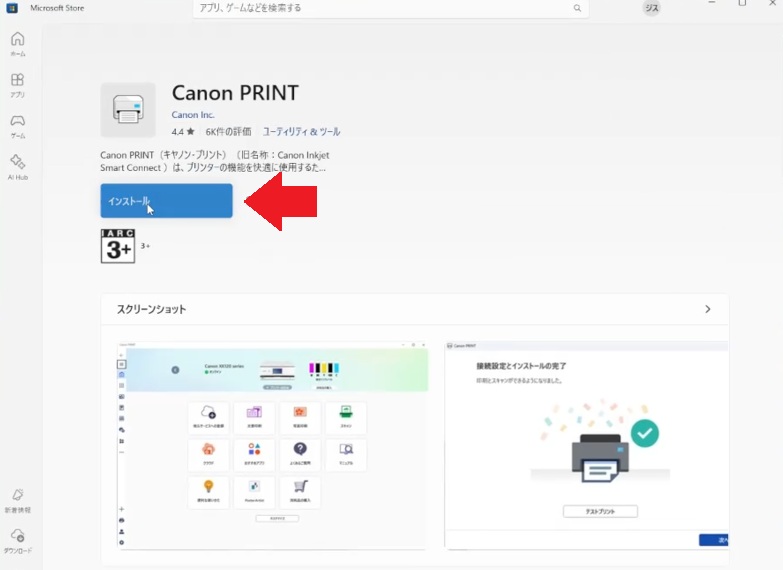Screen dimensions: 783x570
Task: Open the Apps section in sidebar
Action: click(17, 85)
